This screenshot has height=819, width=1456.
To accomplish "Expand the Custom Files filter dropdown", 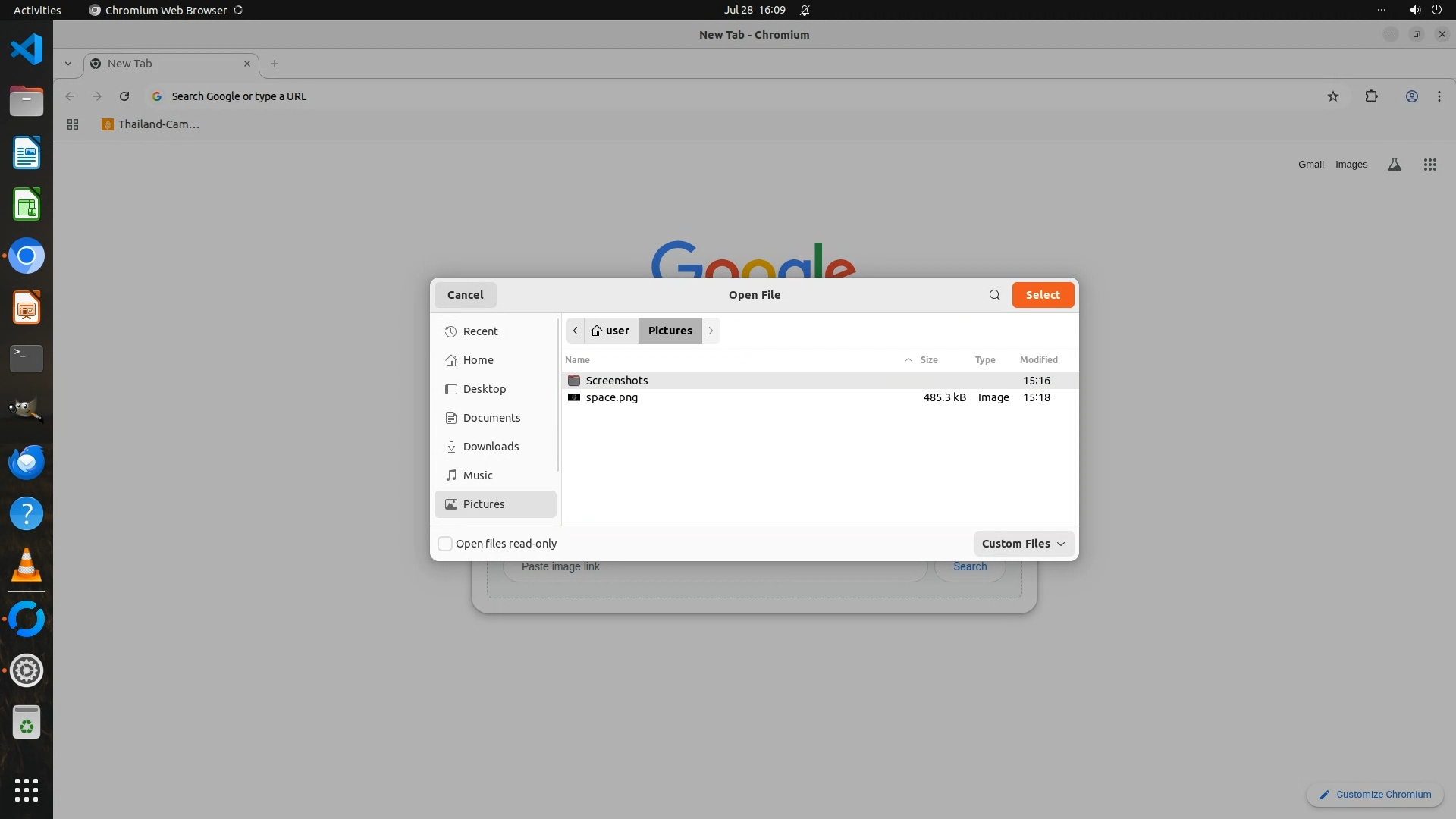I will (x=1023, y=544).
